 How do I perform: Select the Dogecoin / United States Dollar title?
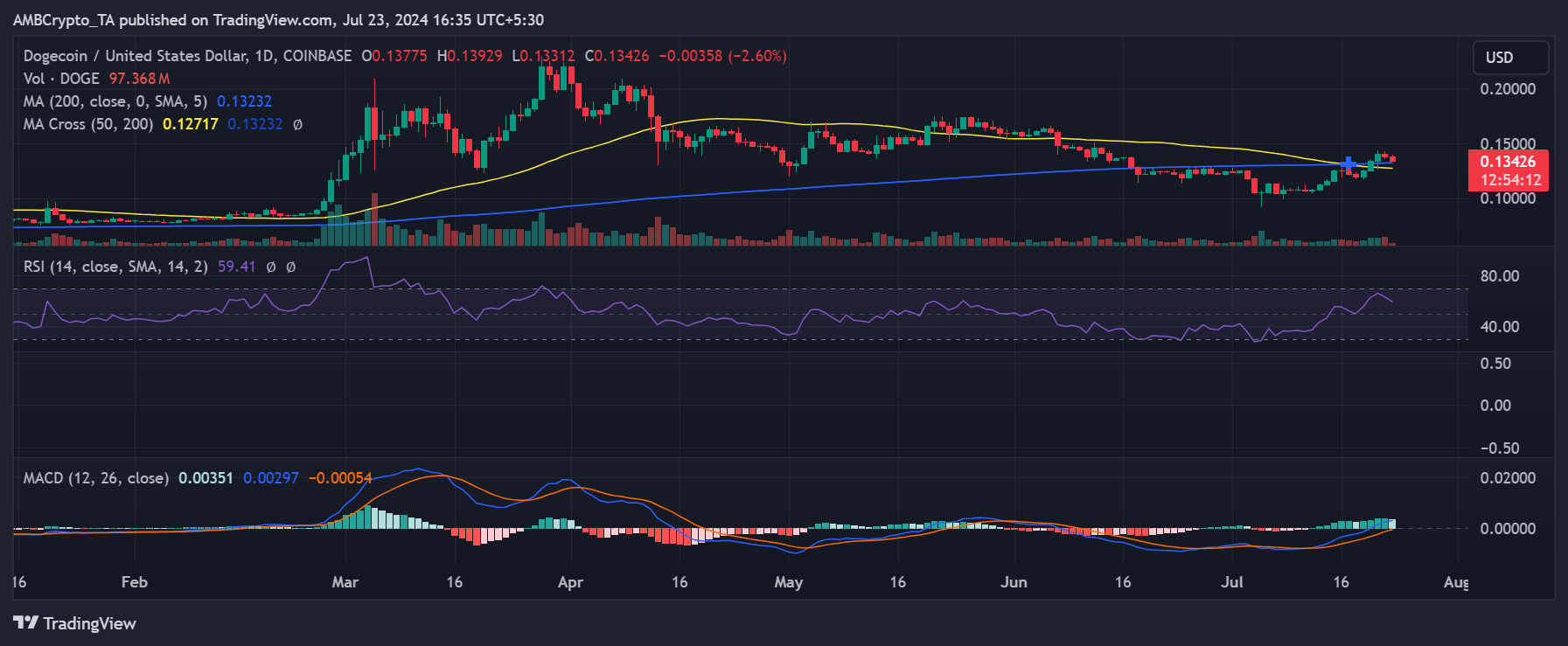pos(187,56)
